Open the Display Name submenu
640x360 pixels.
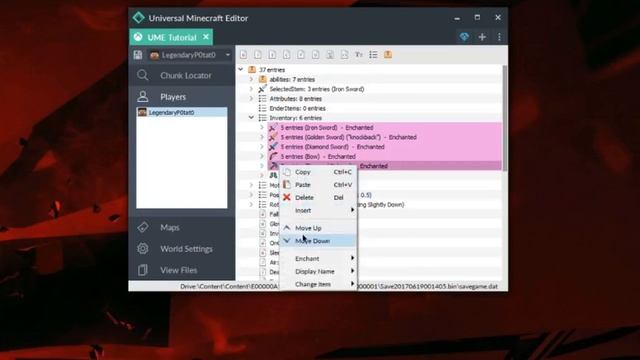(318, 271)
